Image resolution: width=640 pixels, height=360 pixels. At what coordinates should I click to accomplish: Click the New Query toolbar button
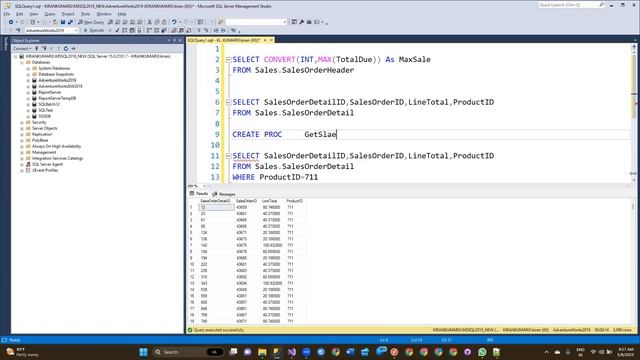[91, 22]
